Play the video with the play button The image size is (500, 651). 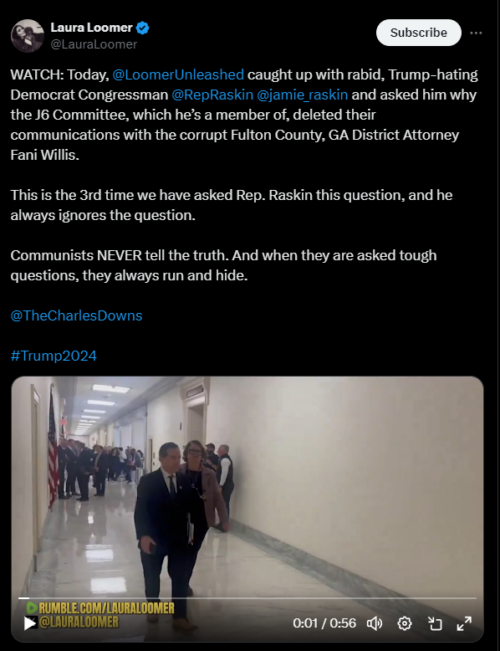(29, 623)
